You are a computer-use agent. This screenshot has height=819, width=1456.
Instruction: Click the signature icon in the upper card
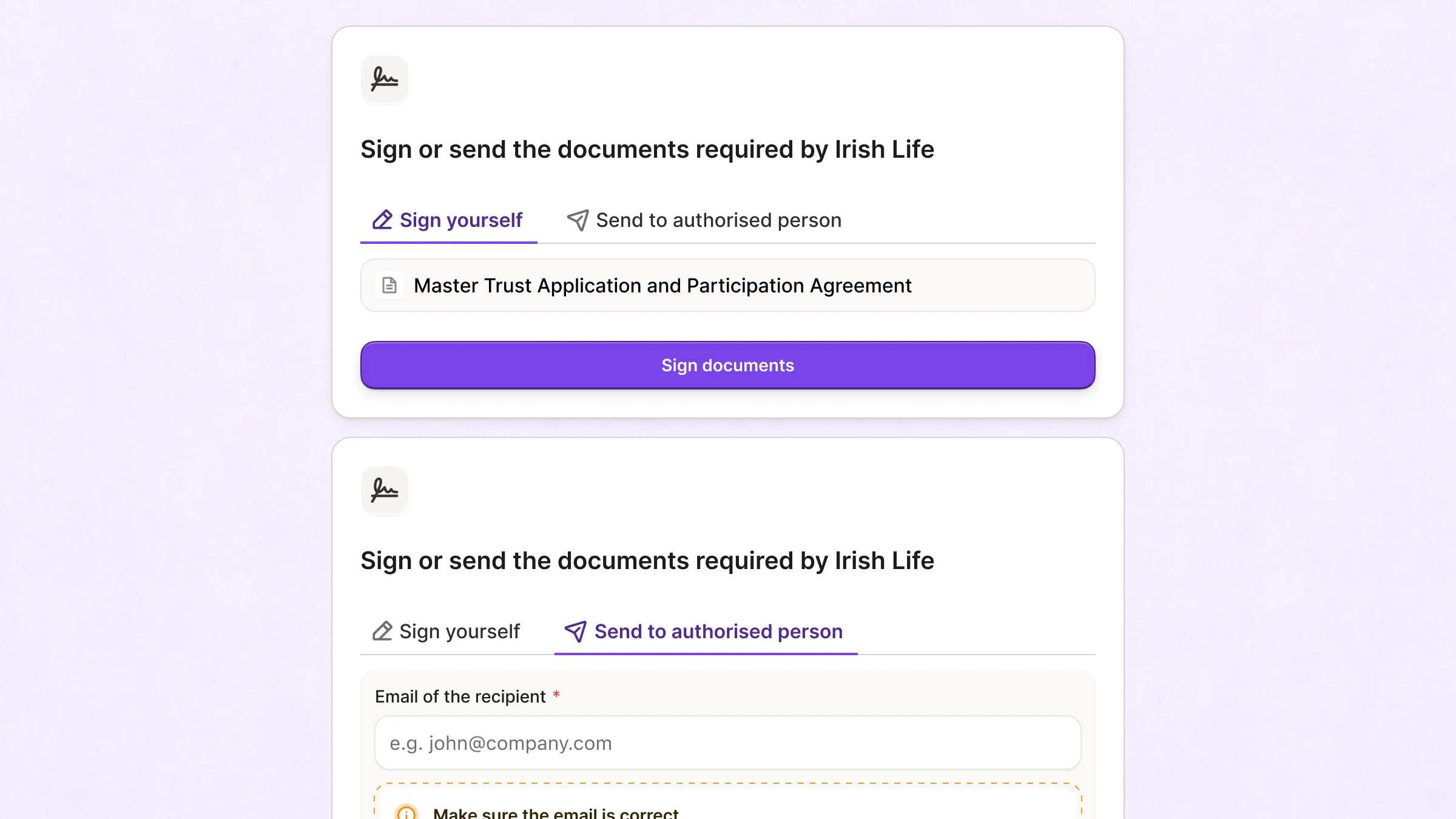coord(385,79)
